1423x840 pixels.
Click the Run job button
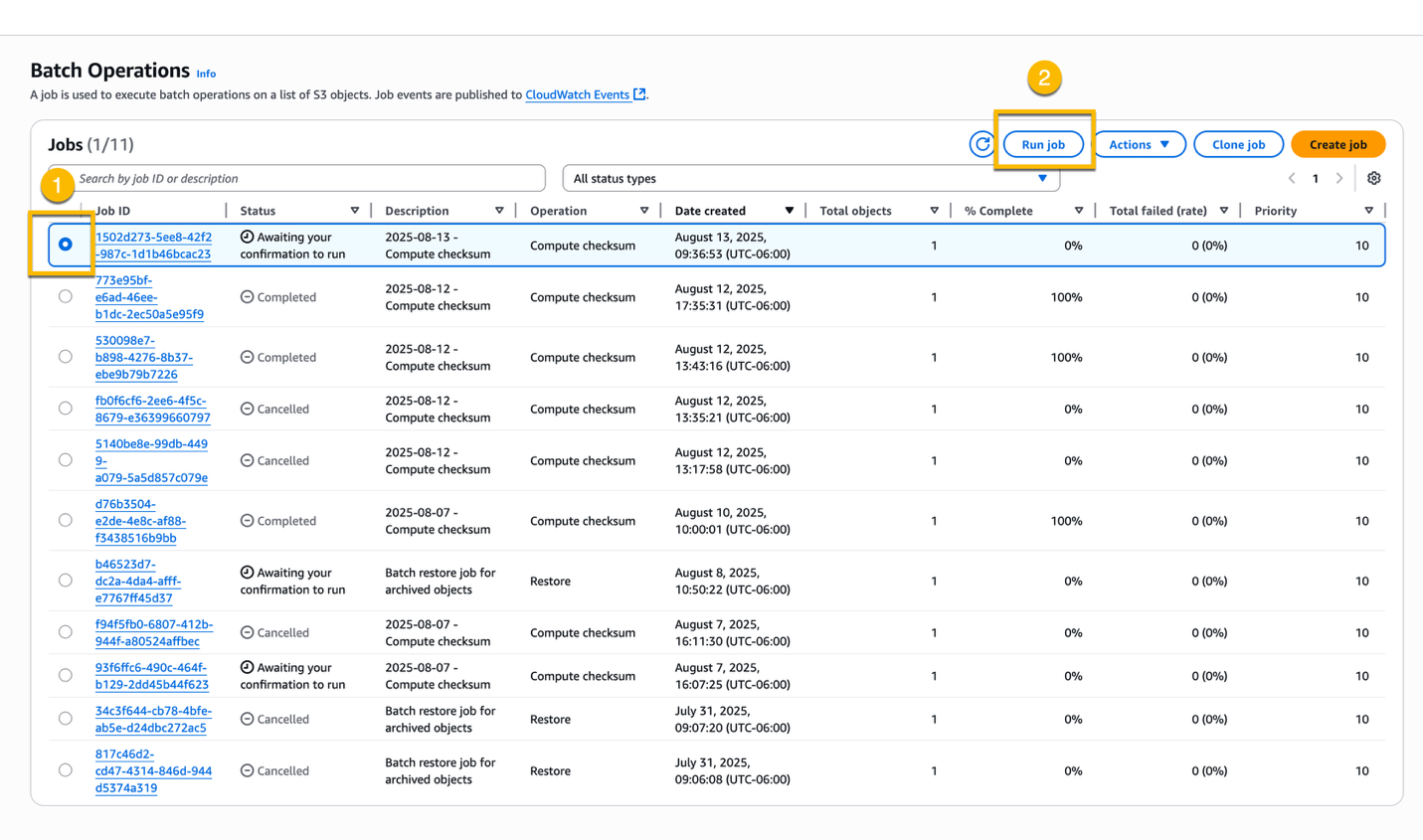1042,144
